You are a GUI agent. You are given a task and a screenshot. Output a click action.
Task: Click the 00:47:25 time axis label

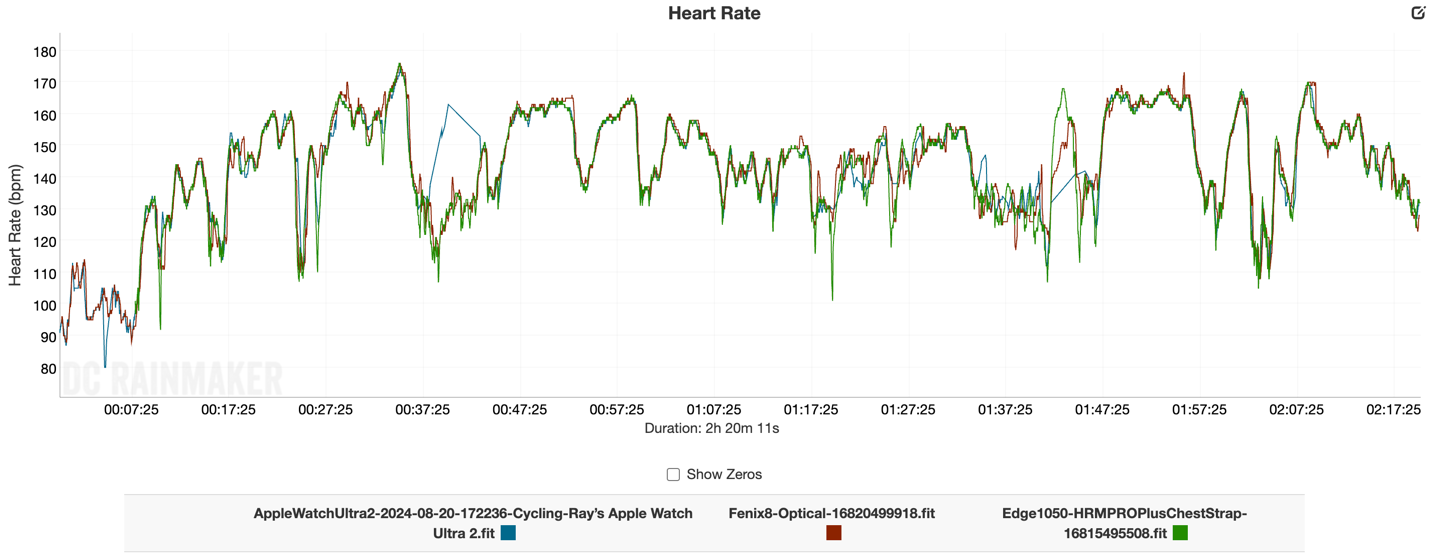(x=519, y=410)
